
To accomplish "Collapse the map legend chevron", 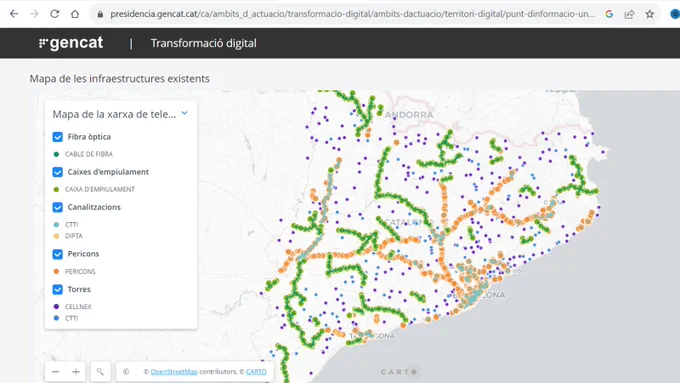I will click(184, 113).
